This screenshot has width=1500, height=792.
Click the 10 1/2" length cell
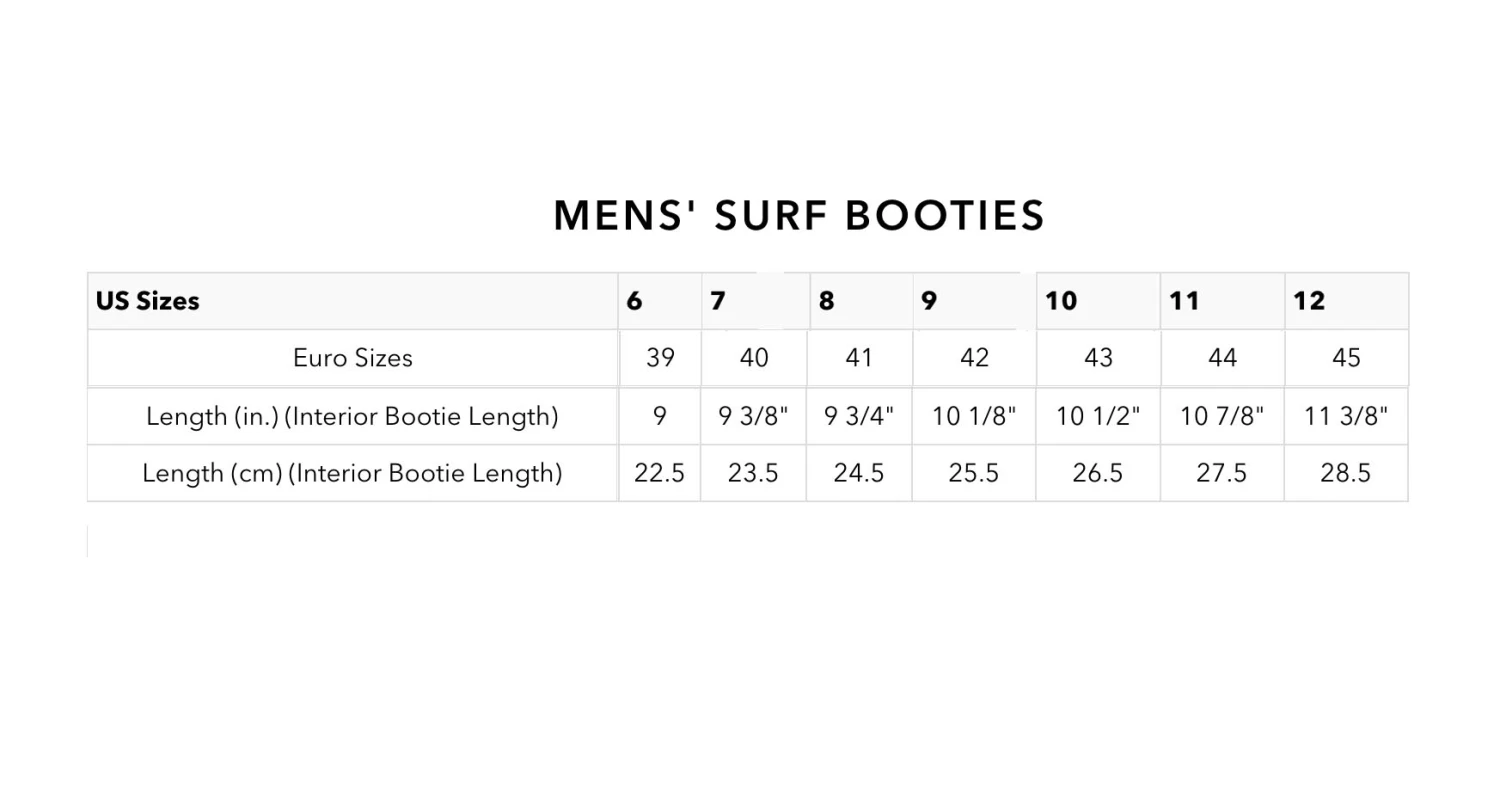1098,416
